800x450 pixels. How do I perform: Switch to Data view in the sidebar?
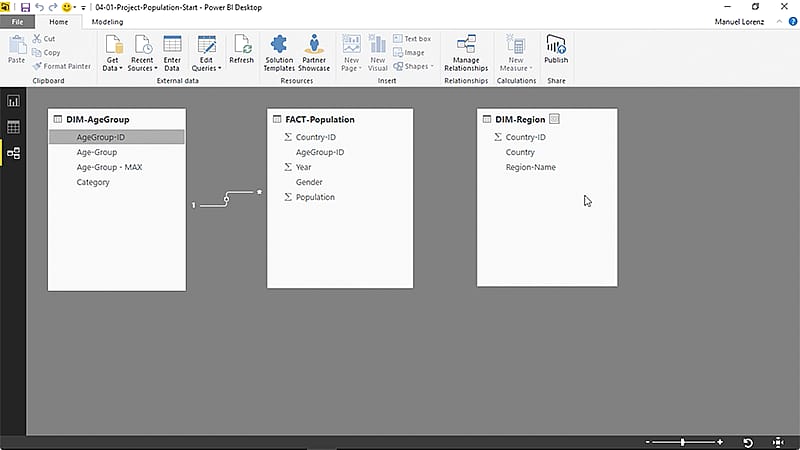pos(13,127)
